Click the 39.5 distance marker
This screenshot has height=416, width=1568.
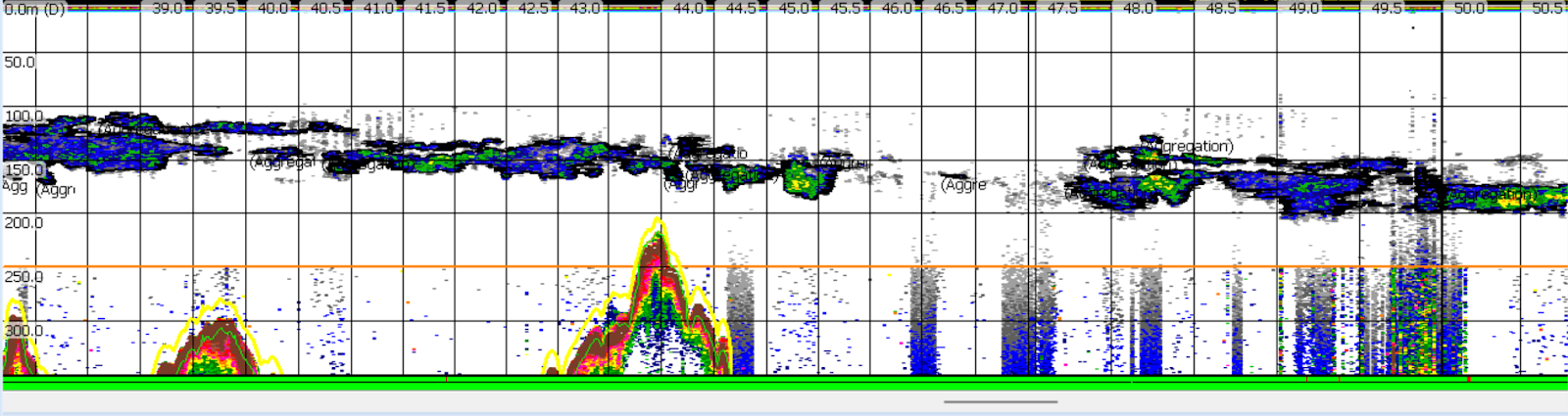click(x=220, y=8)
